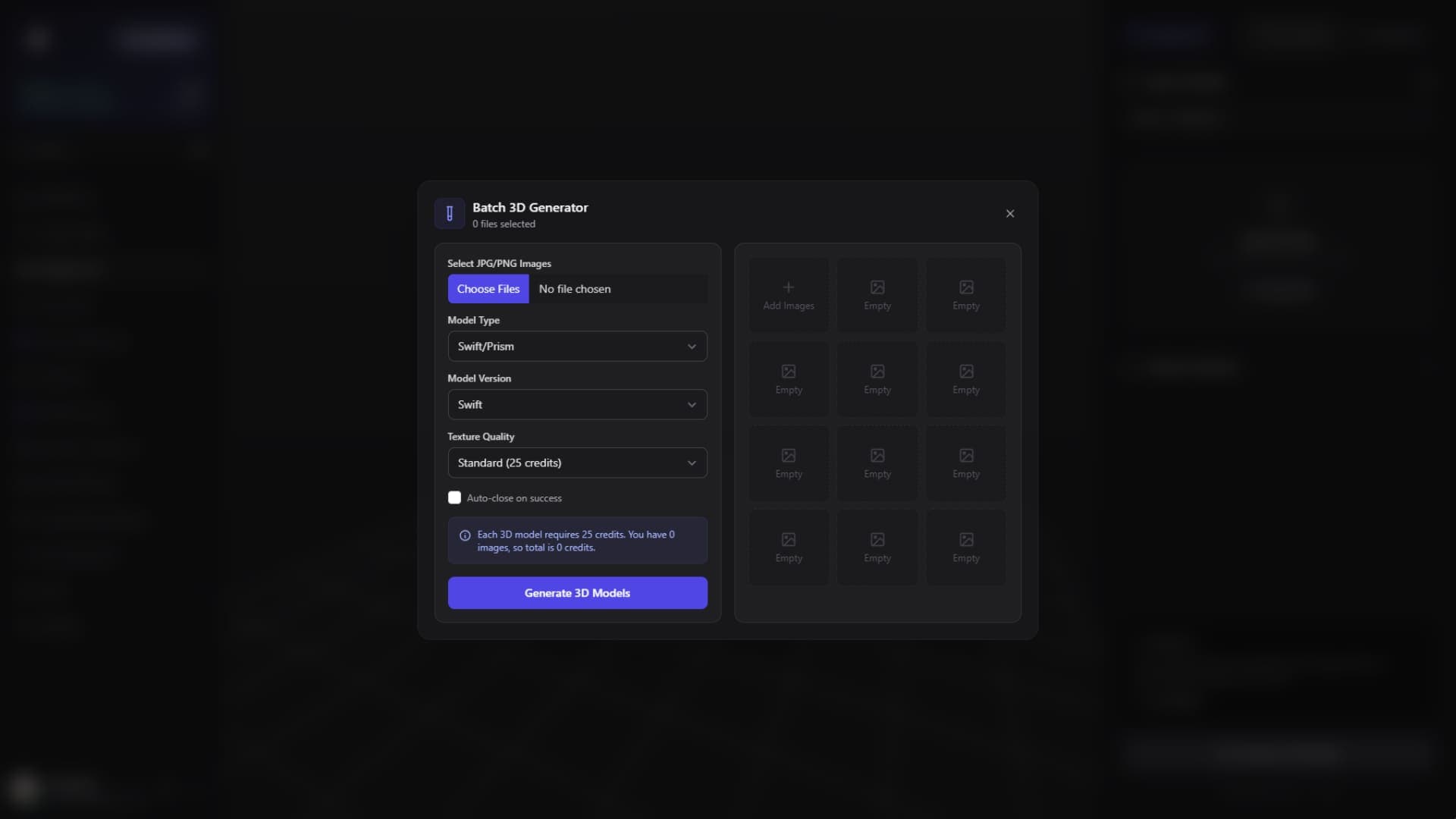Check the Auto-close on success setting
This screenshot has width=1456, height=819.
(454, 497)
